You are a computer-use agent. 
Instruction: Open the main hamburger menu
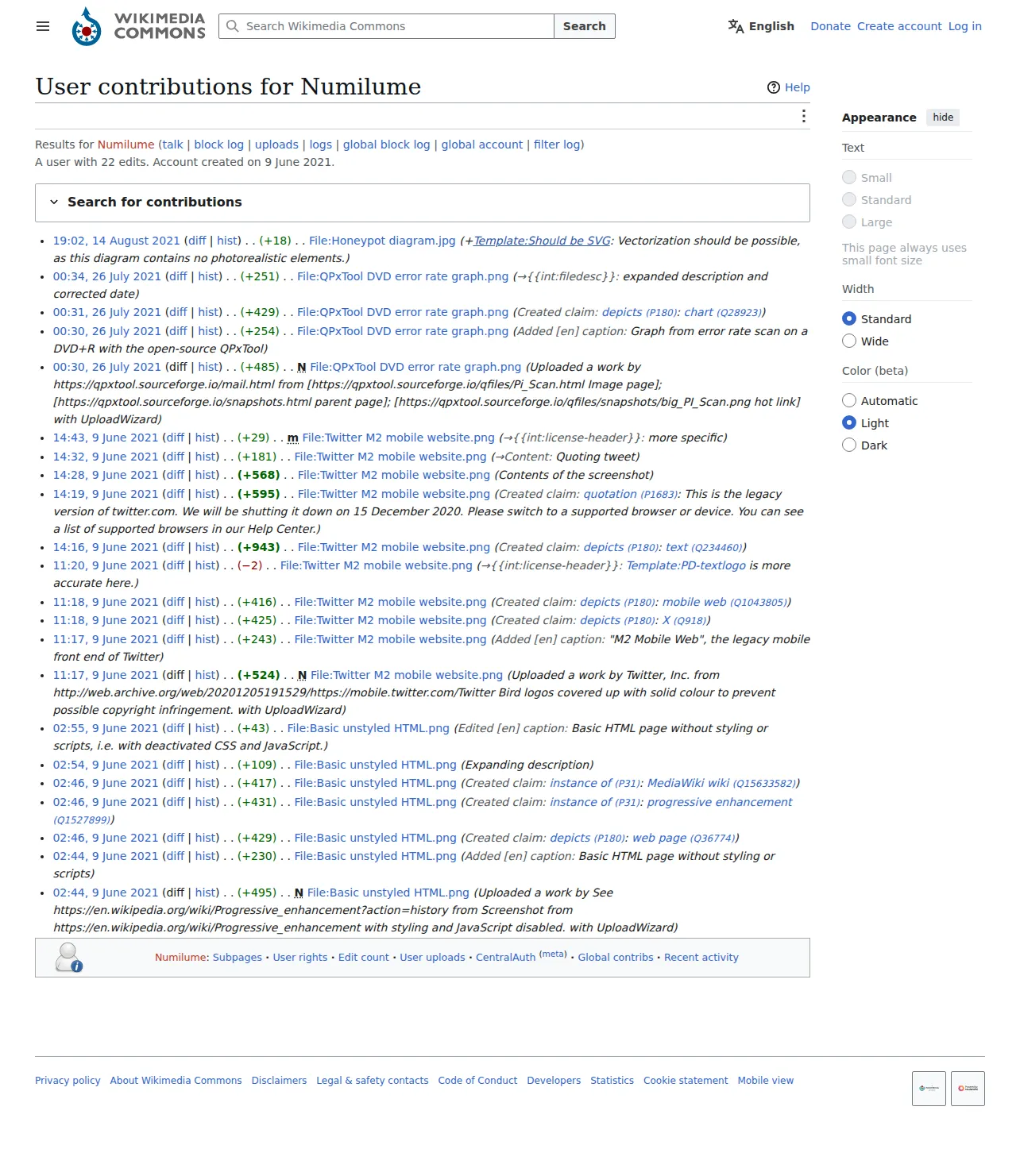pyautogui.click(x=43, y=26)
